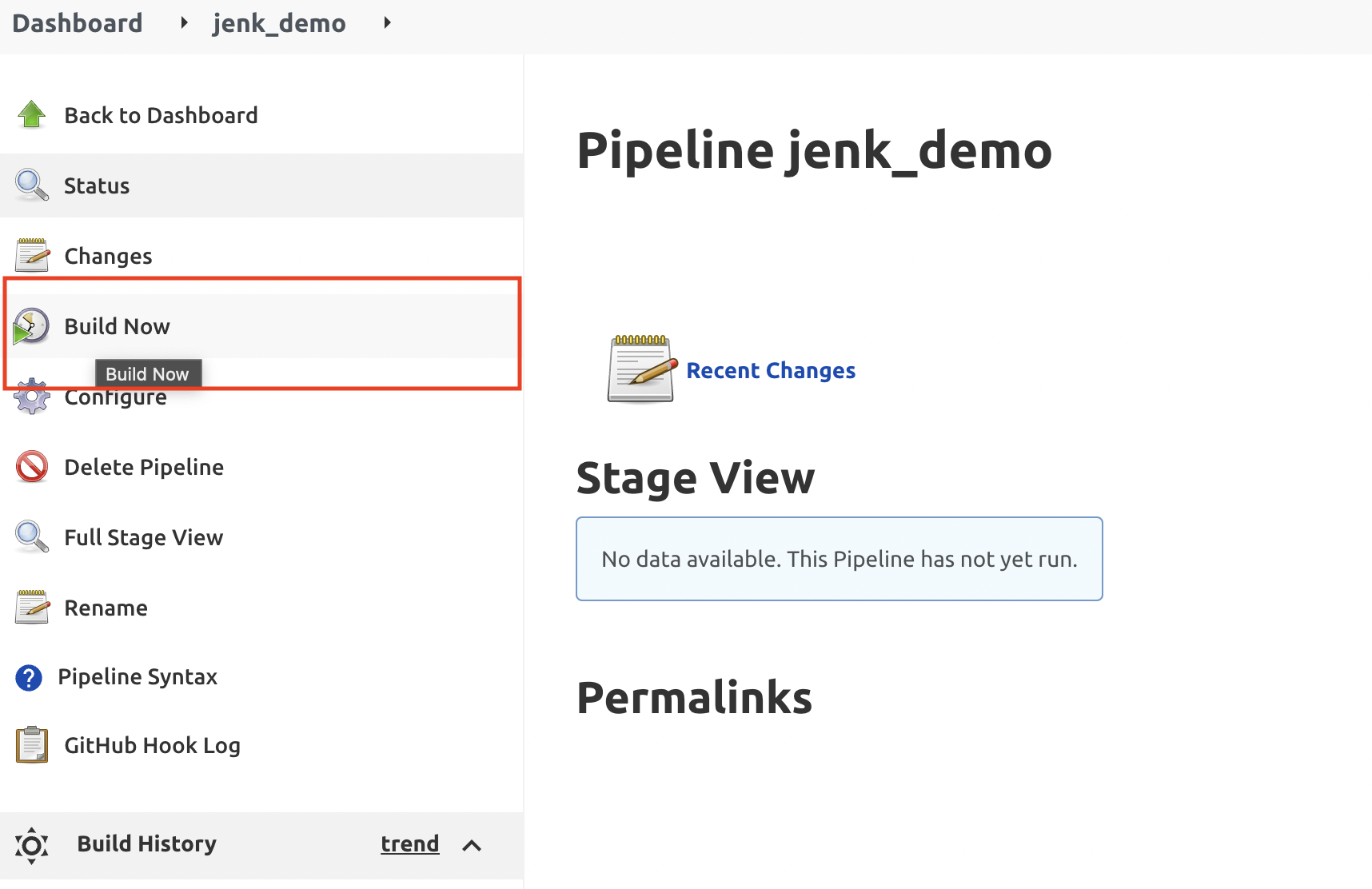1372x889 pixels.
Task: Click the Pipeline Syntax question mark icon
Action: pyautogui.click(x=29, y=676)
